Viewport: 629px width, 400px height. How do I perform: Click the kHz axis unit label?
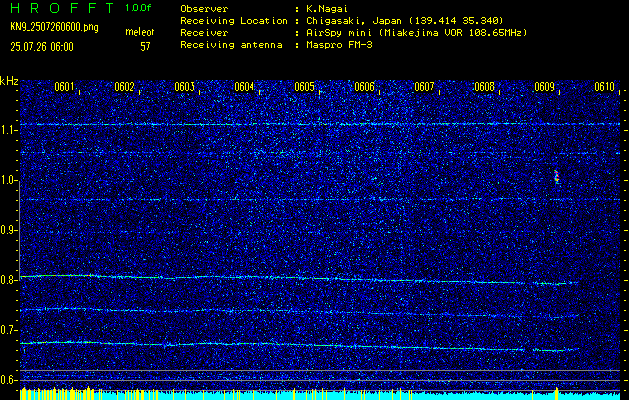pos(9,81)
